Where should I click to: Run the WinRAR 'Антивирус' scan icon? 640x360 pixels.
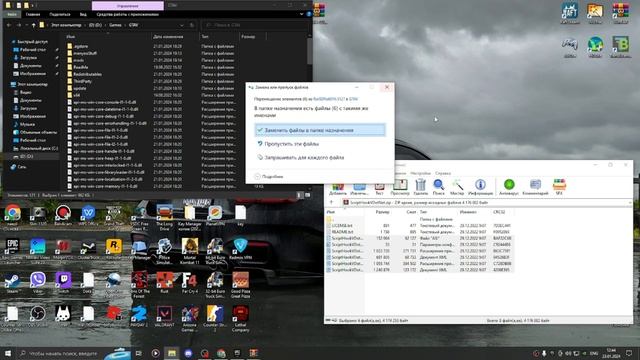click(x=509, y=187)
